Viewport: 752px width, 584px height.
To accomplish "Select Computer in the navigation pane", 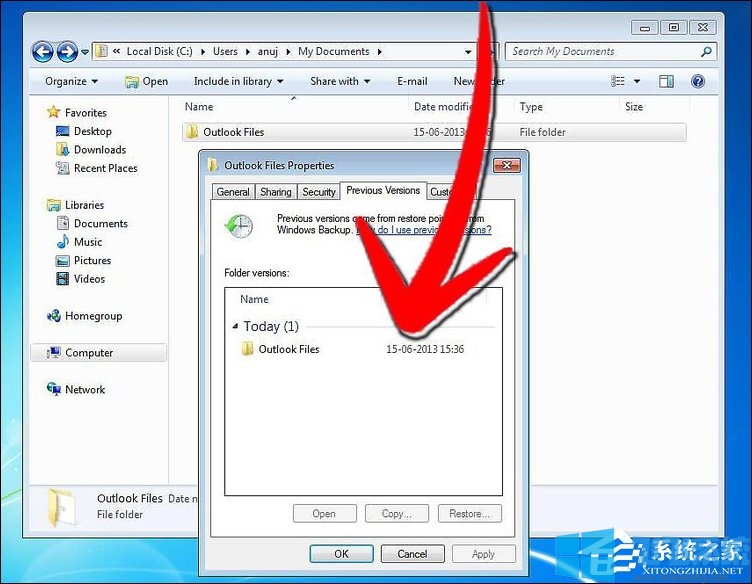I will (98, 352).
